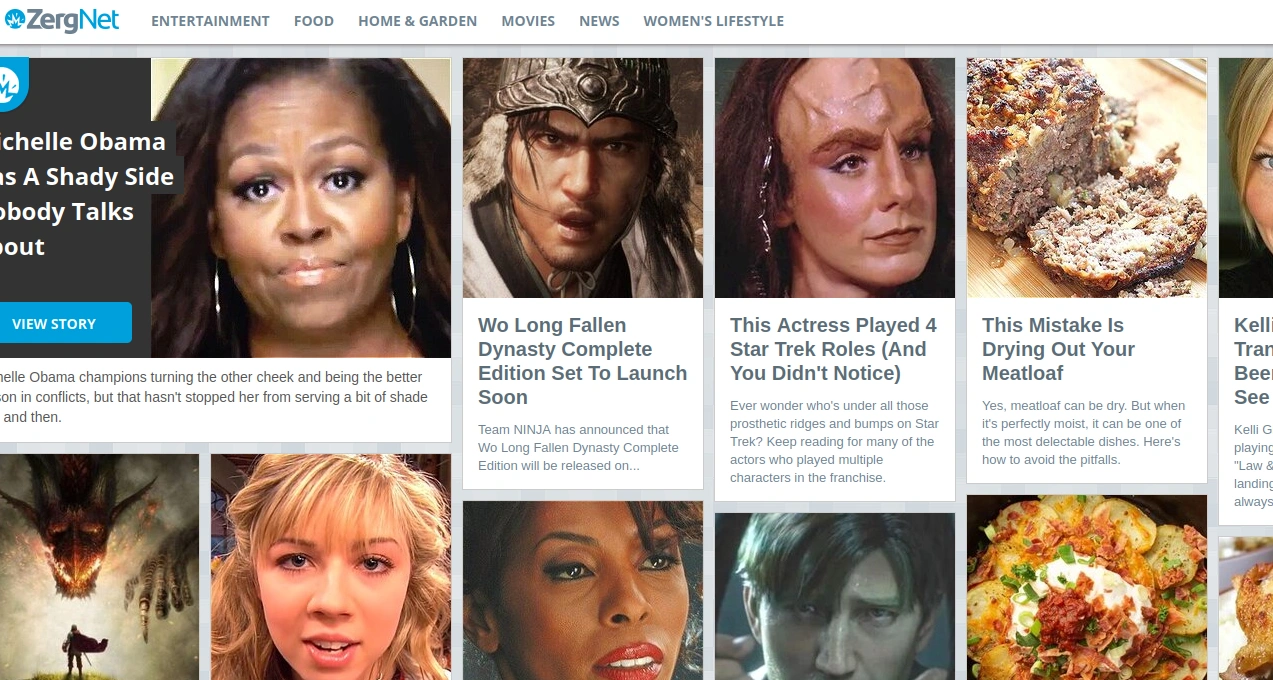Navigate to the News section

(x=599, y=21)
